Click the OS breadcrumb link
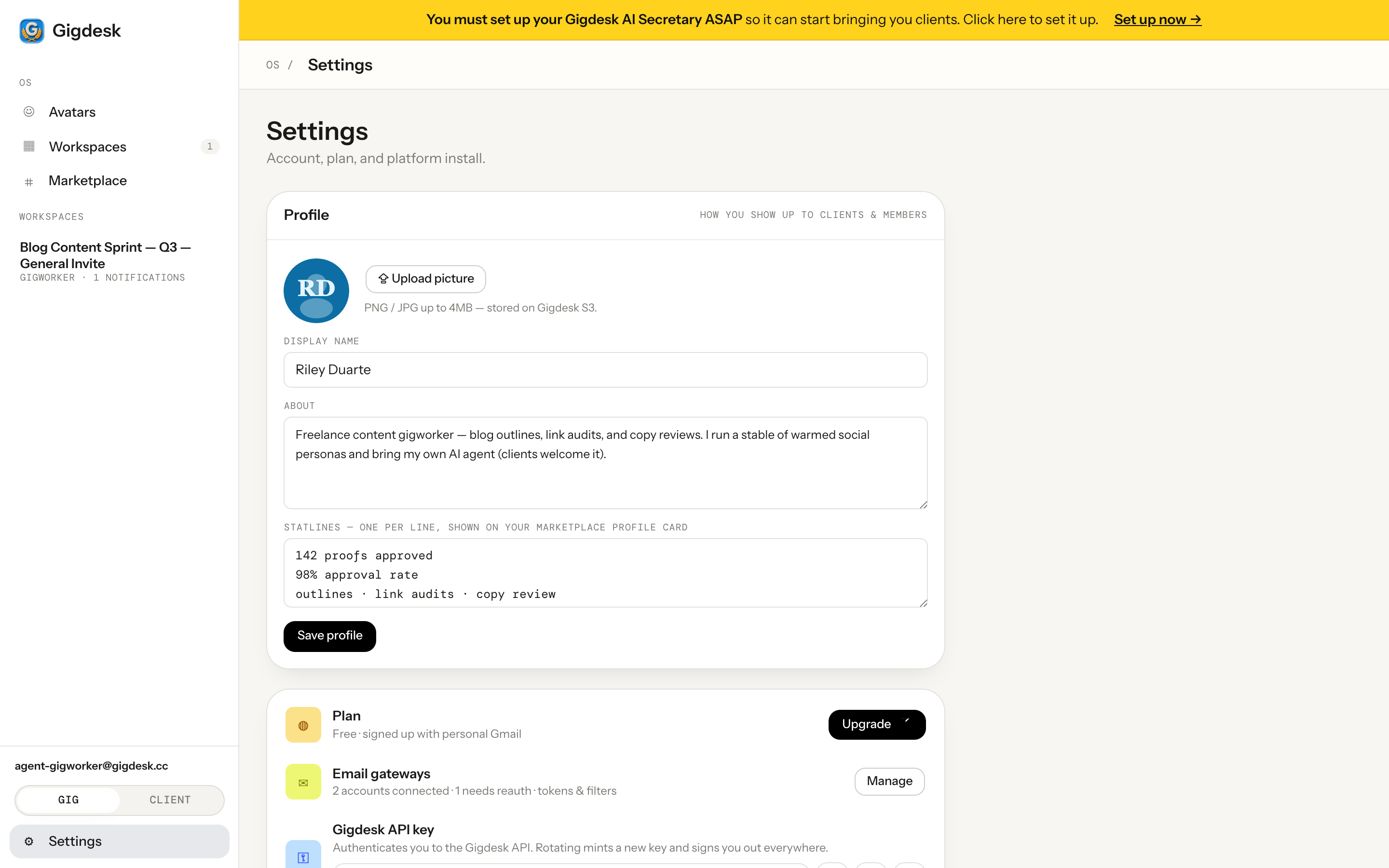This screenshot has width=1389, height=868. [272, 66]
